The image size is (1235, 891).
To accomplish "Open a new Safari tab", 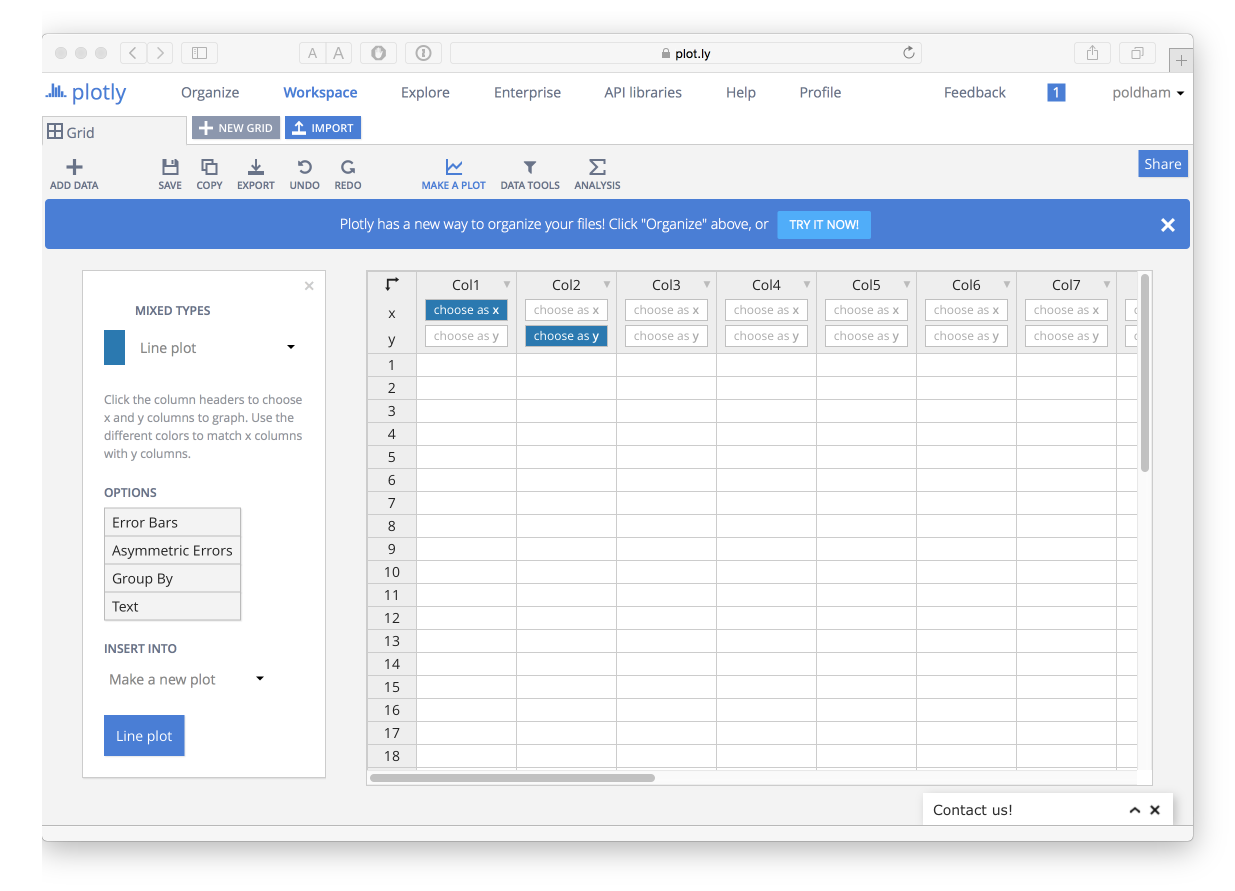I will click(x=1181, y=60).
